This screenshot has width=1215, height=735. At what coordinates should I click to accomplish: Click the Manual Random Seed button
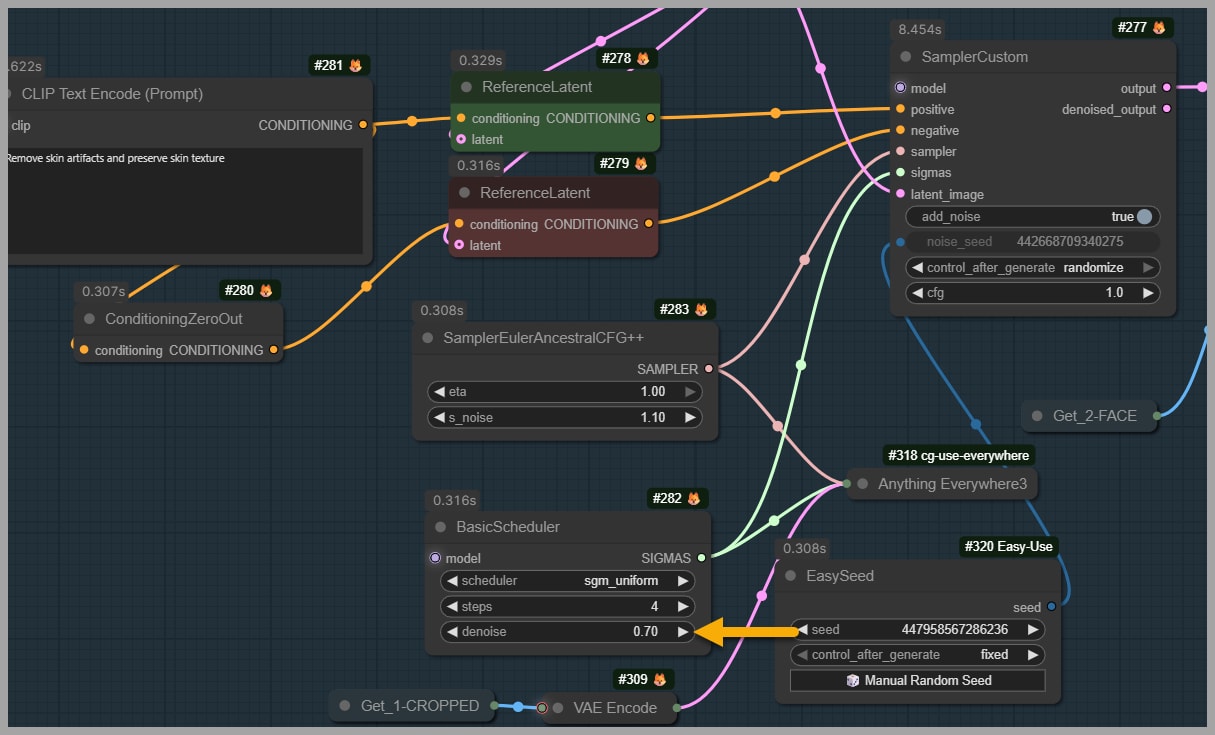click(x=917, y=681)
